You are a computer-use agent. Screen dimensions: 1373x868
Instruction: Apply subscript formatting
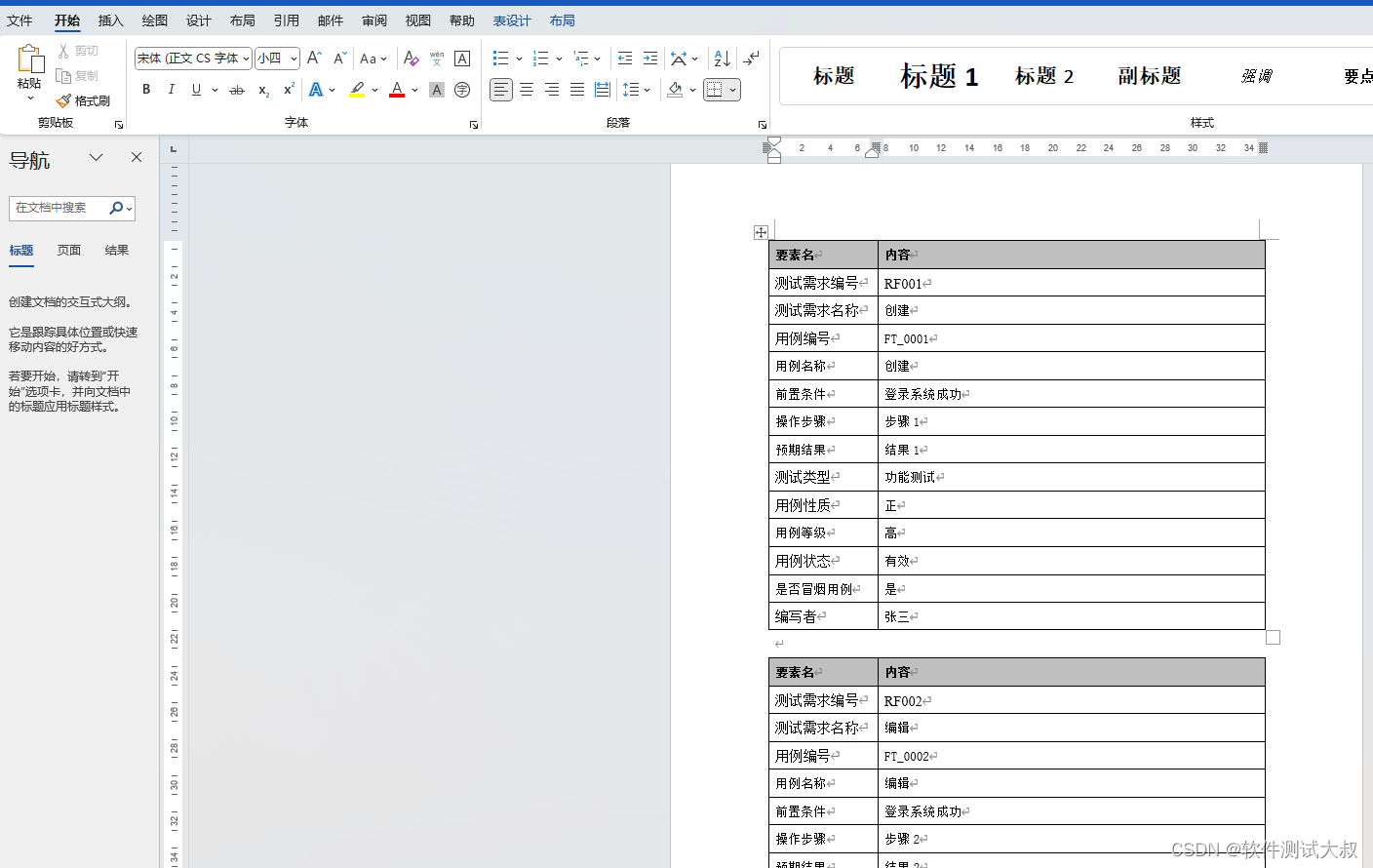click(x=263, y=90)
